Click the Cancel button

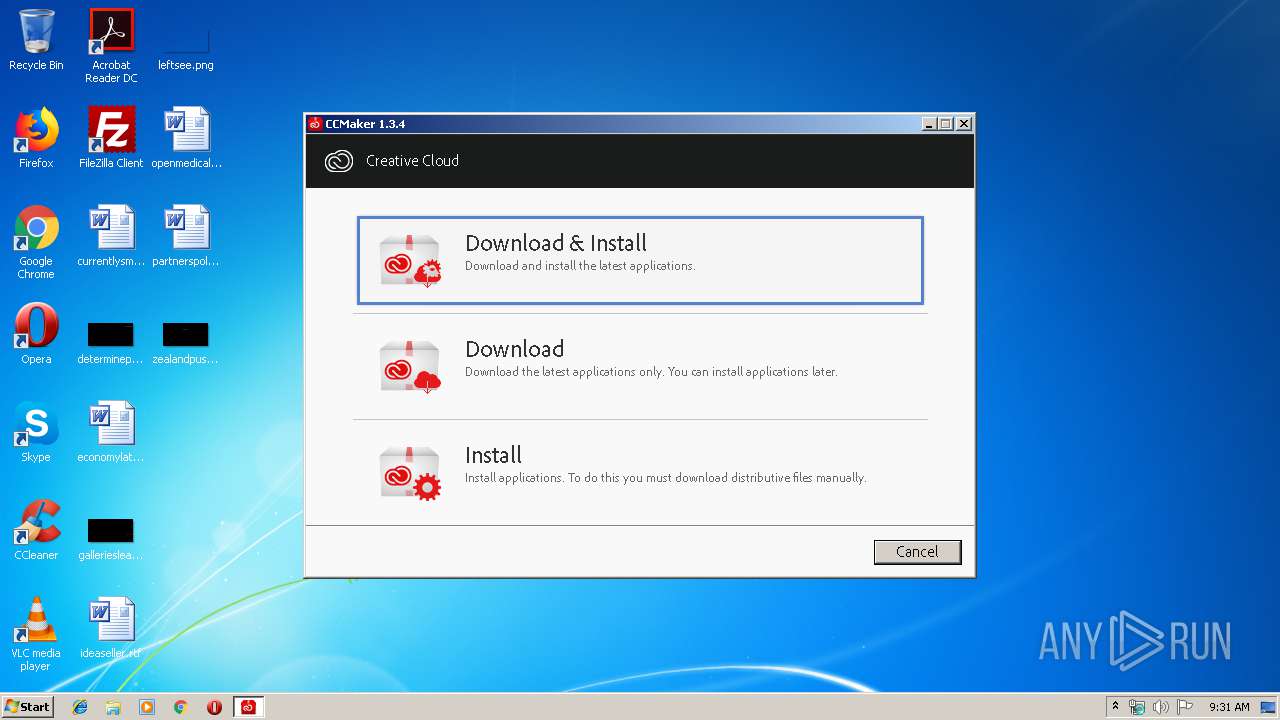pos(917,552)
